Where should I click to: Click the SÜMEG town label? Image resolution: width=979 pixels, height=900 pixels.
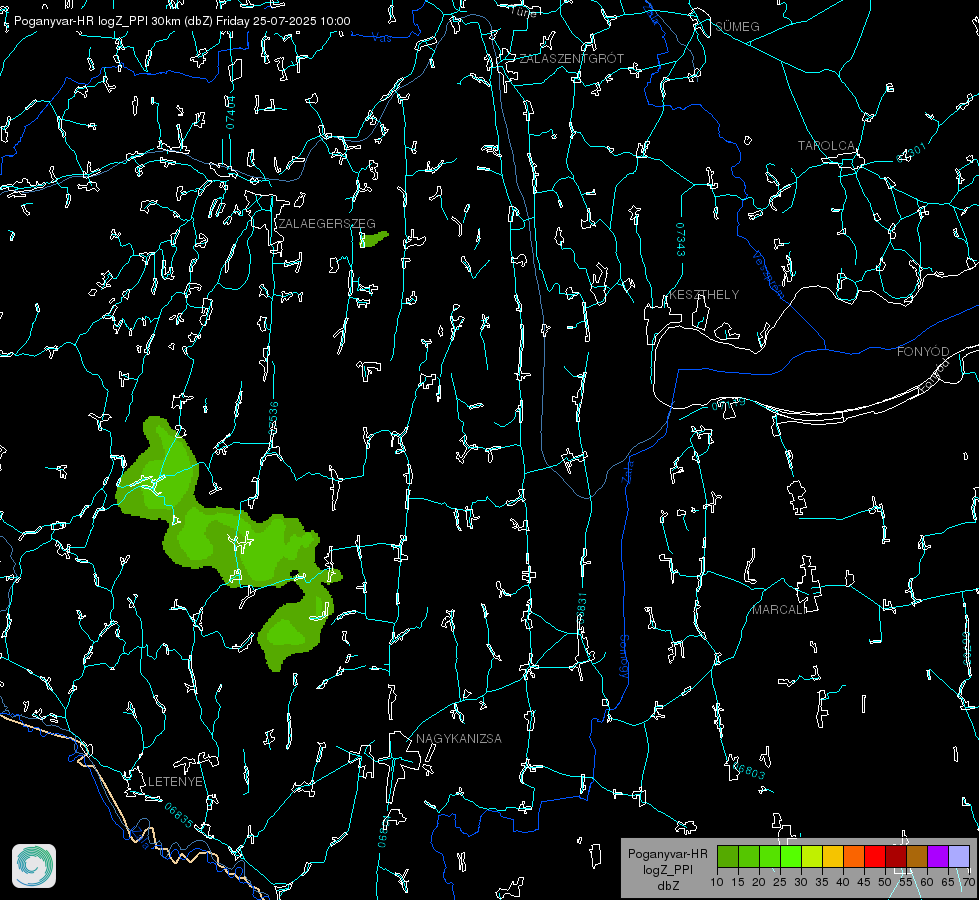coord(737,26)
